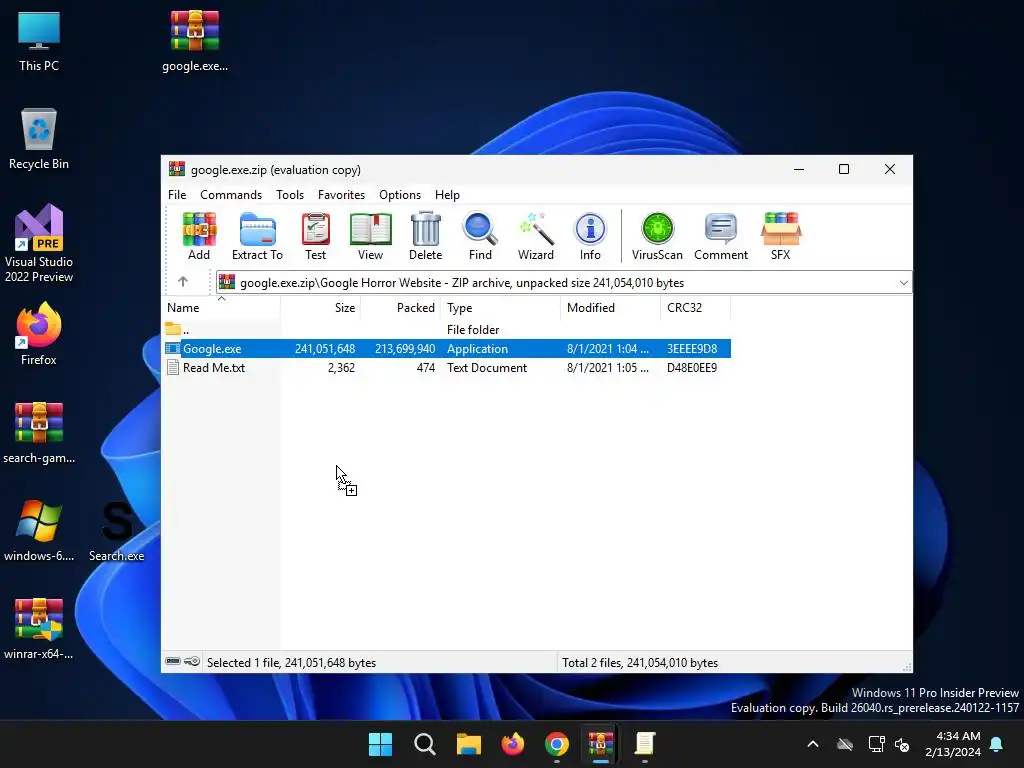
Task: Select the parent folder '..' row
Action: (447, 330)
